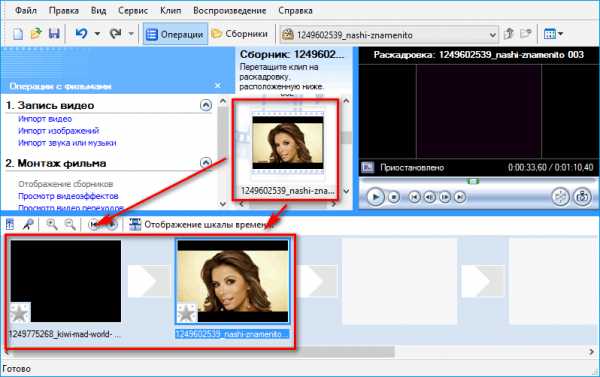Viewport: 600px width, 377px height.
Task: Select the black kiwi-mad-world clip thumbnail
Action: [65, 281]
